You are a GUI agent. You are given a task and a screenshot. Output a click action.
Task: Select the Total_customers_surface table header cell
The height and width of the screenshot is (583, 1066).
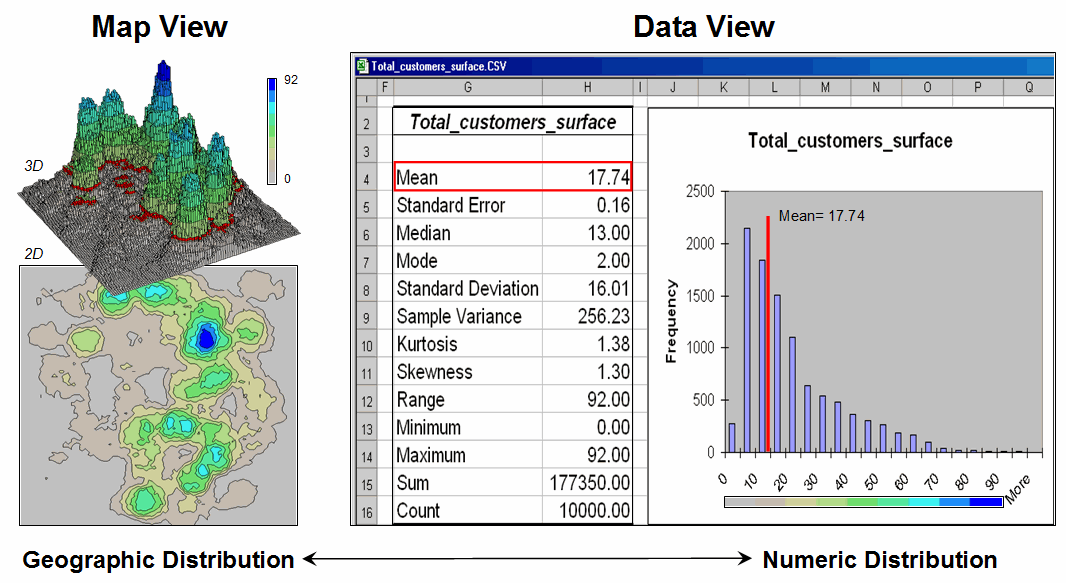pos(512,123)
